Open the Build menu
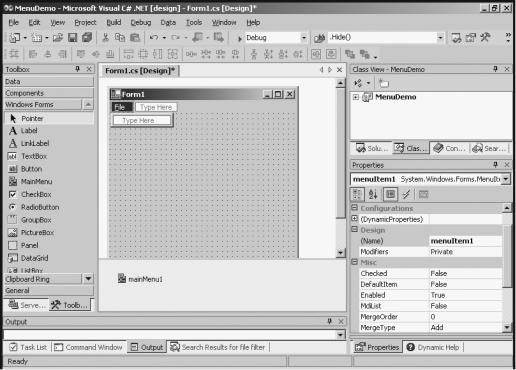 click(x=114, y=22)
